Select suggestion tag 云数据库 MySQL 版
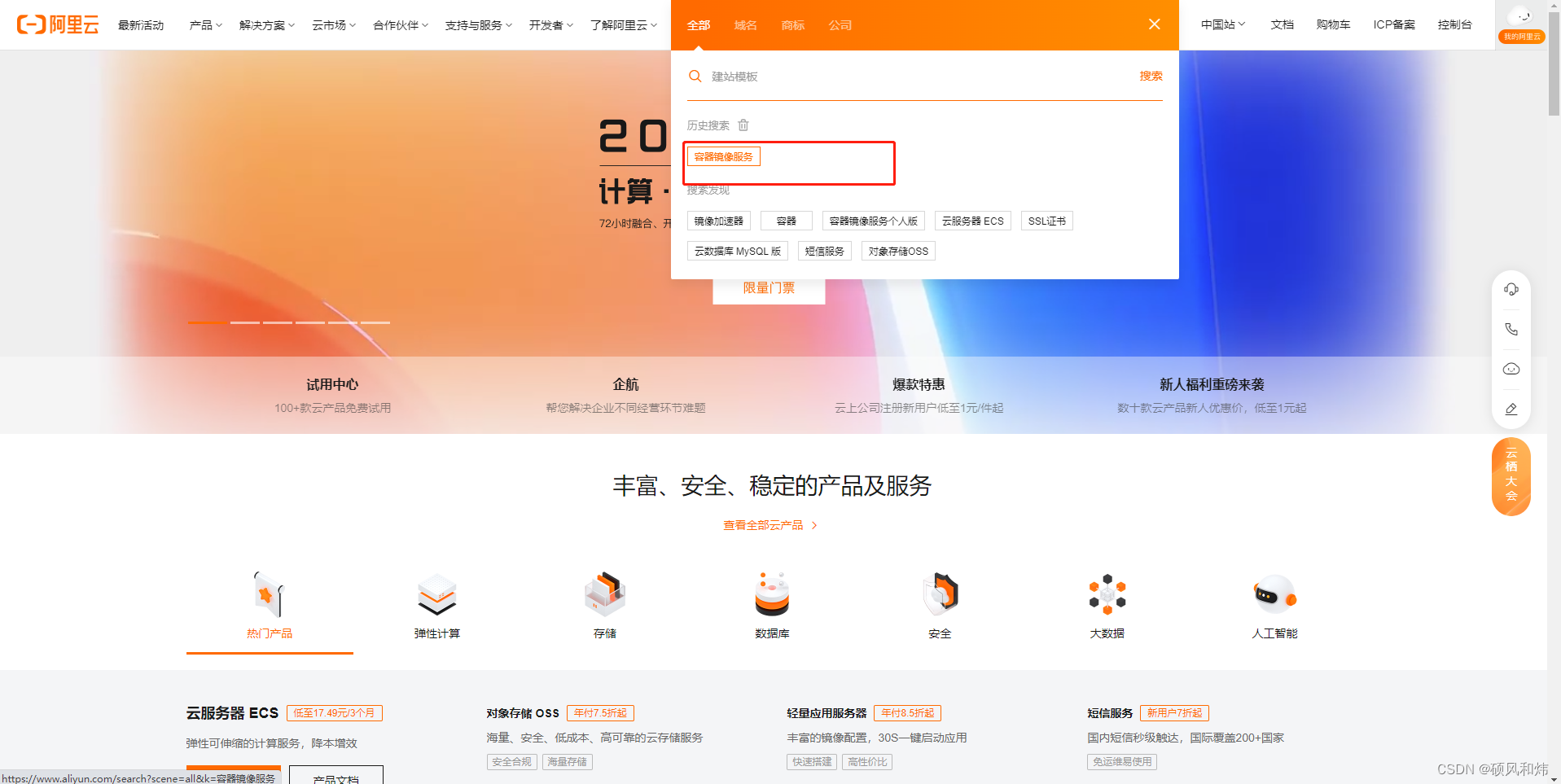The image size is (1561, 784). coord(737,251)
